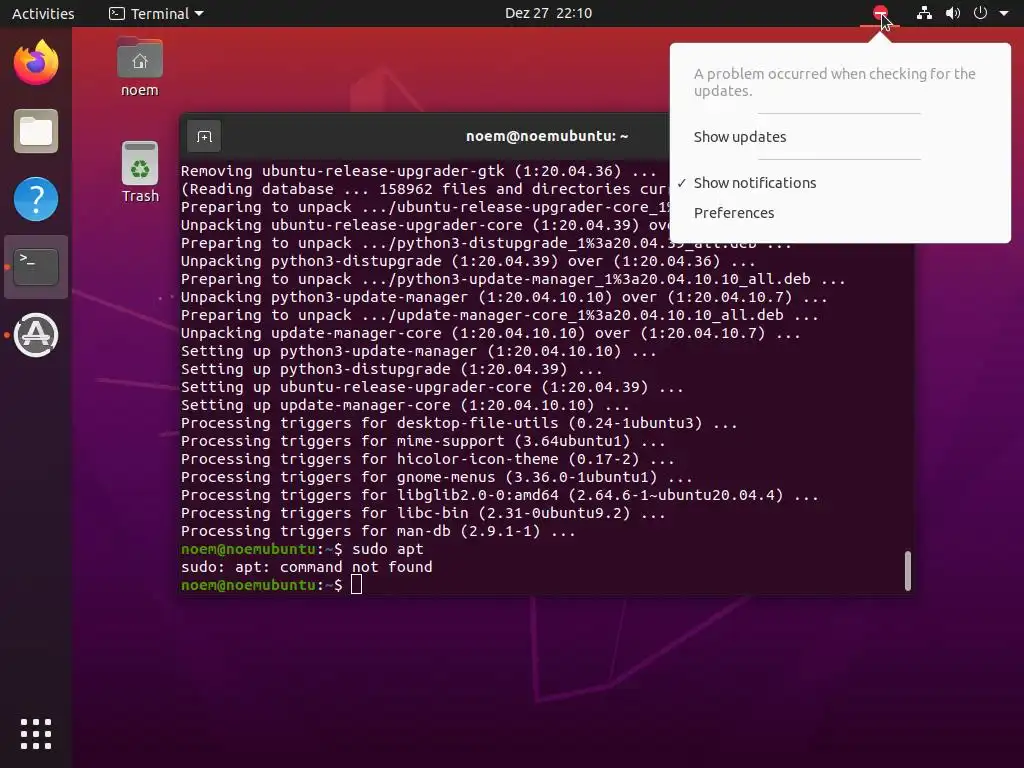This screenshot has width=1024, height=768.
Task: Click the 'Processing triggers for man-db' line
Action: (x=378, y=531)
